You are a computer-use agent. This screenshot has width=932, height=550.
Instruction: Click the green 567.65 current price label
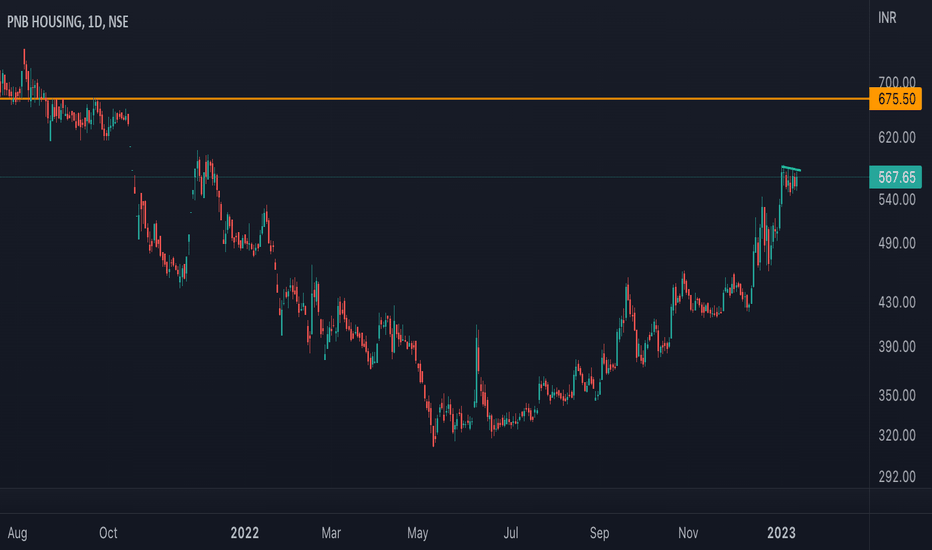896,177
